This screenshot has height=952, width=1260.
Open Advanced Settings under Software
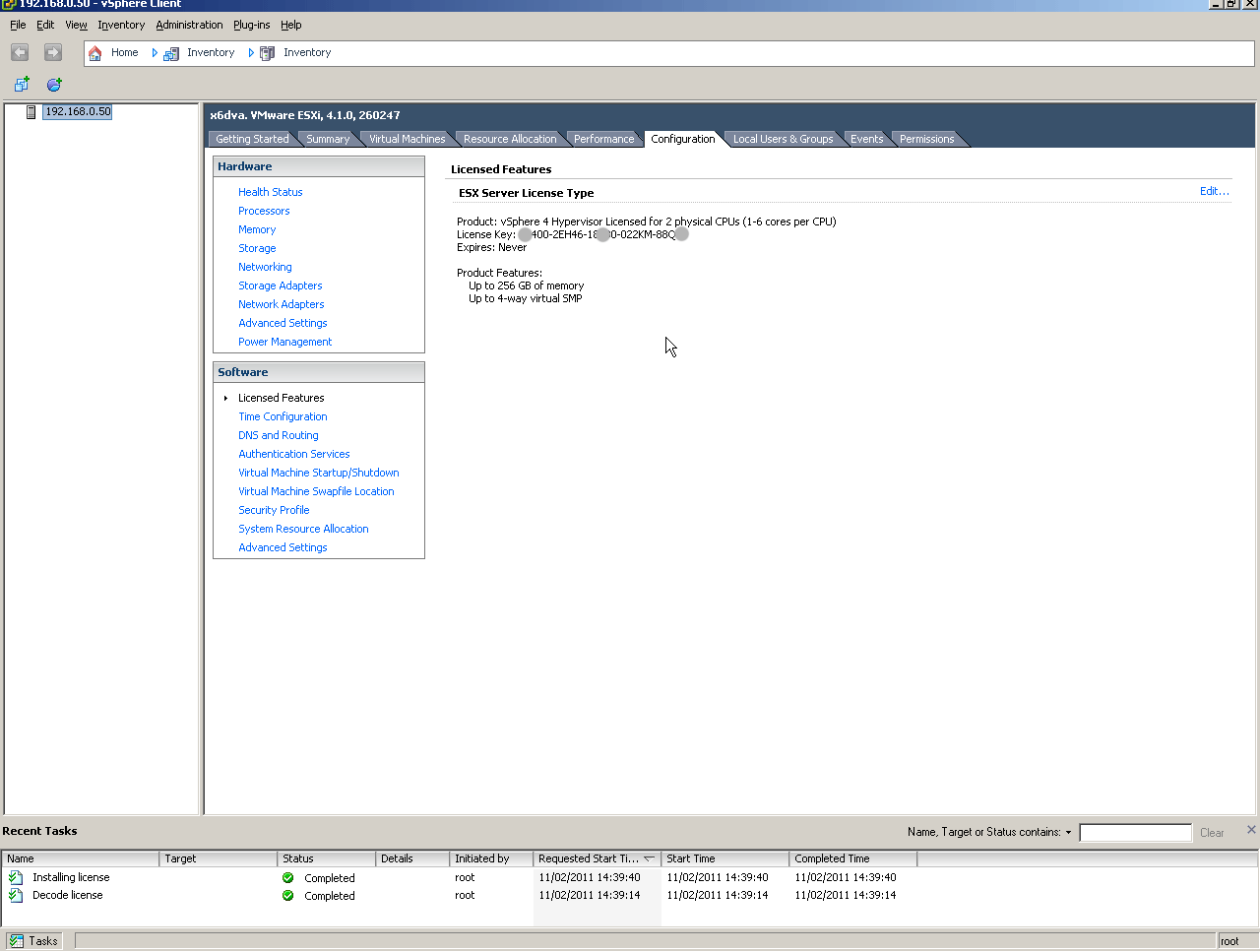tap(283, 547)
